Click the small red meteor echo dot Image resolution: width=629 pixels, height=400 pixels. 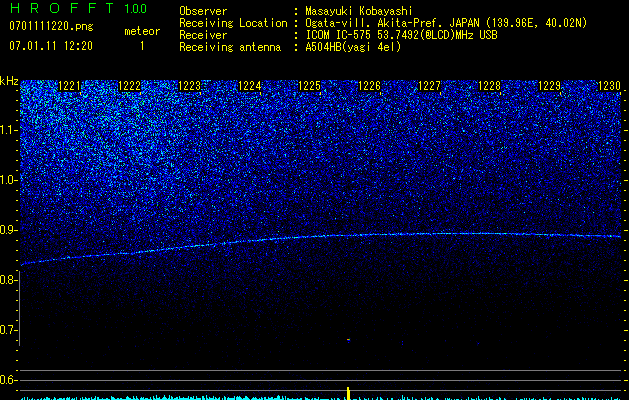pyautogui.click(x=349, y=340)
